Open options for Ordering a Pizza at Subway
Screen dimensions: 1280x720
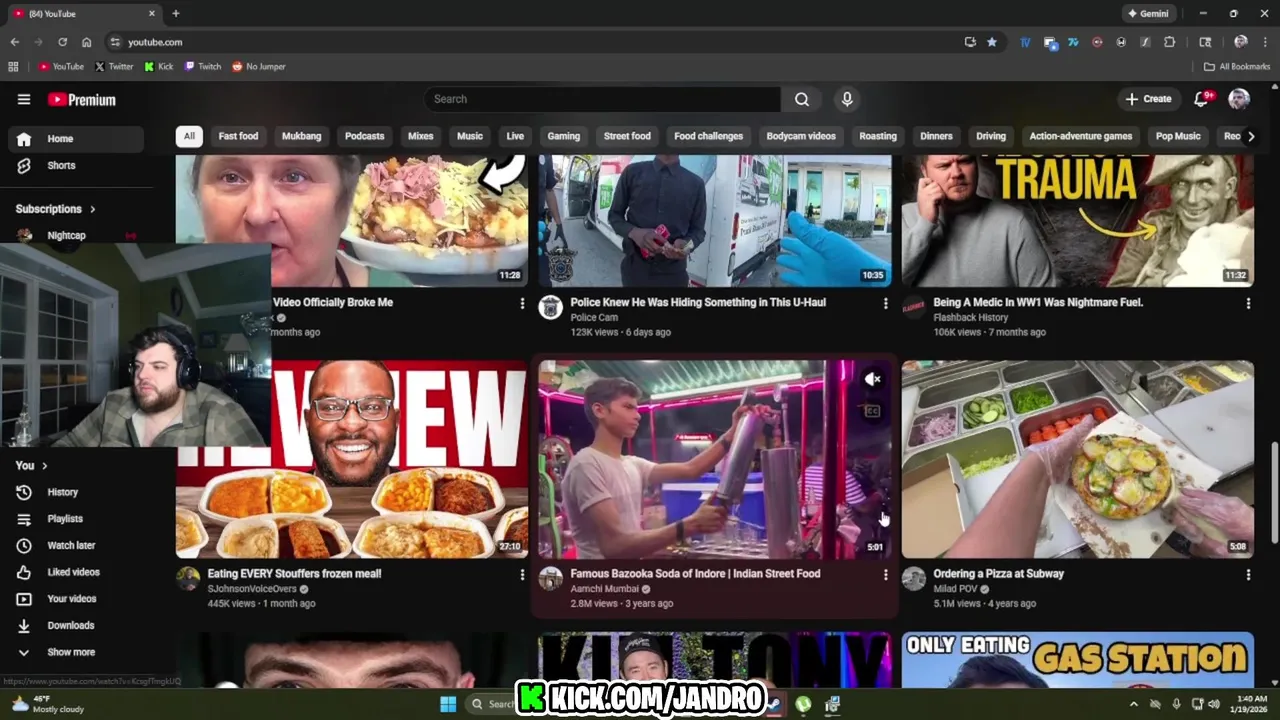[1248, 575]
